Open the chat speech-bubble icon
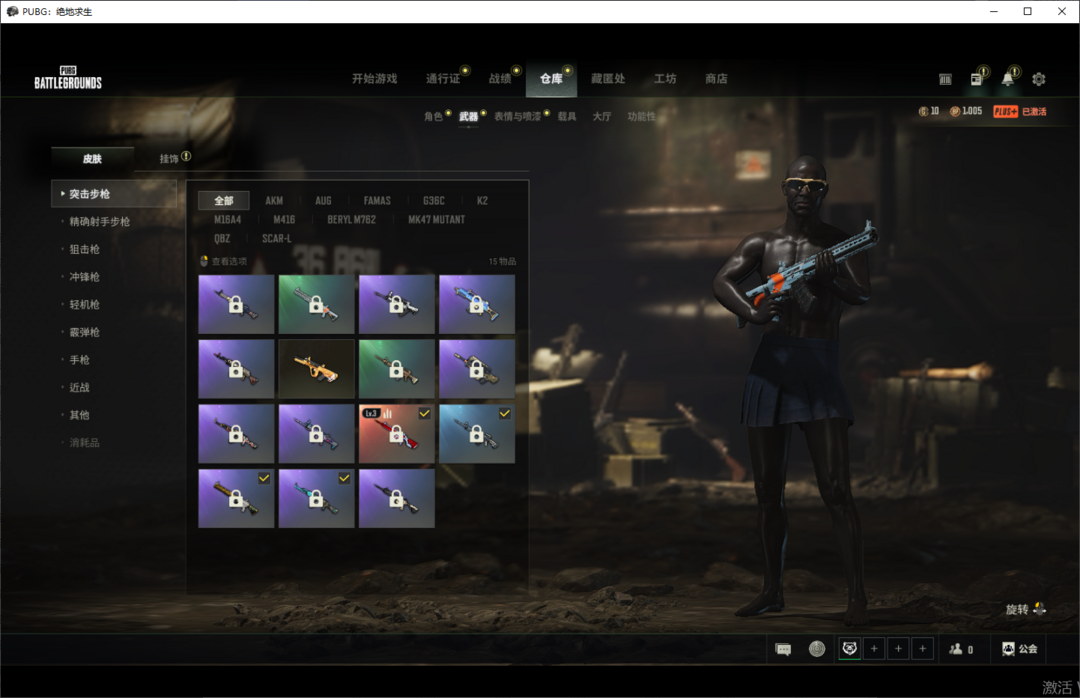Screen dimensions: 1080x698 (x=783, y=649)
